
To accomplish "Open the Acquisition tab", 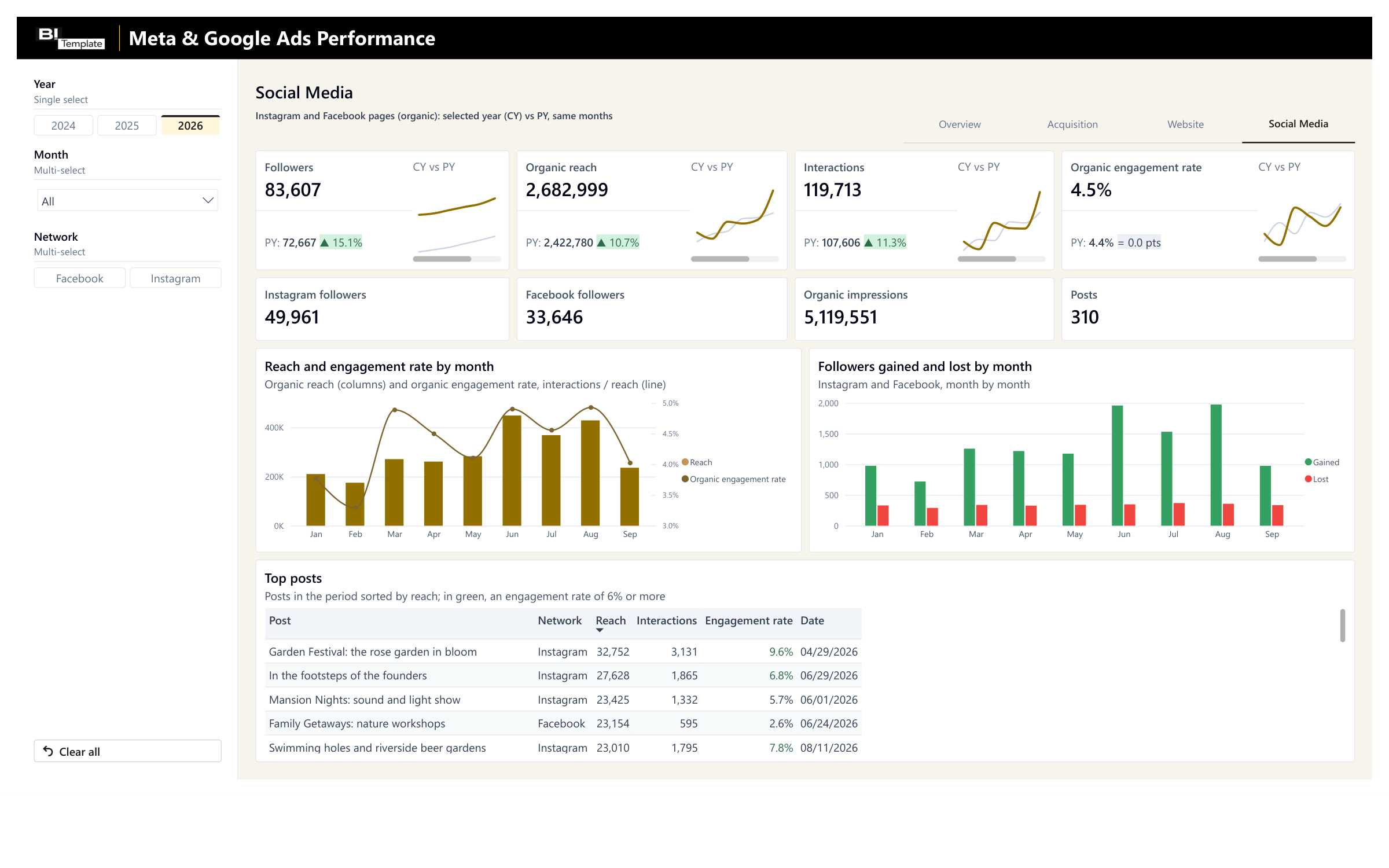I will click(1072, 124).
